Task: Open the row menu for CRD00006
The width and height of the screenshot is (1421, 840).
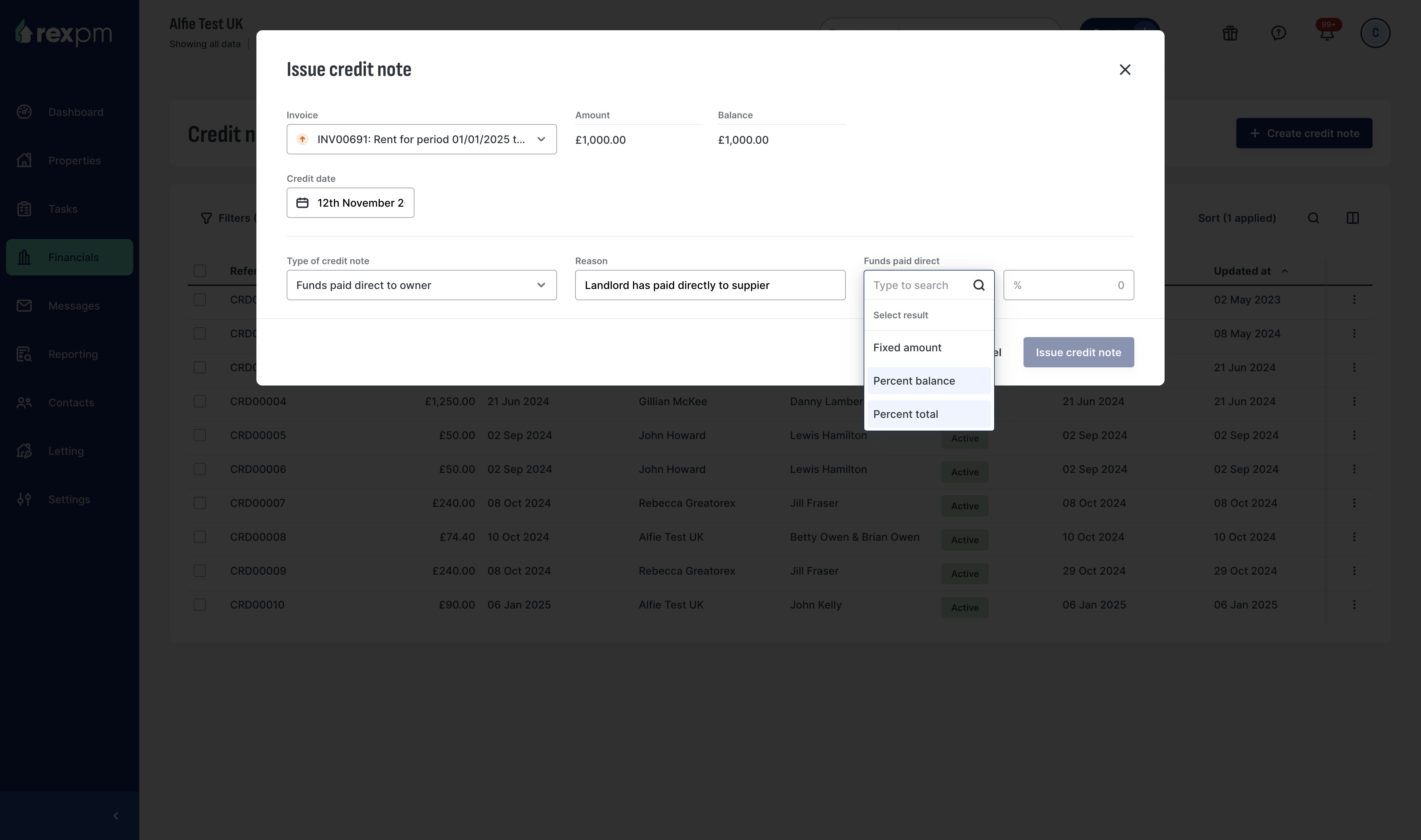Action: (1354, 469)
